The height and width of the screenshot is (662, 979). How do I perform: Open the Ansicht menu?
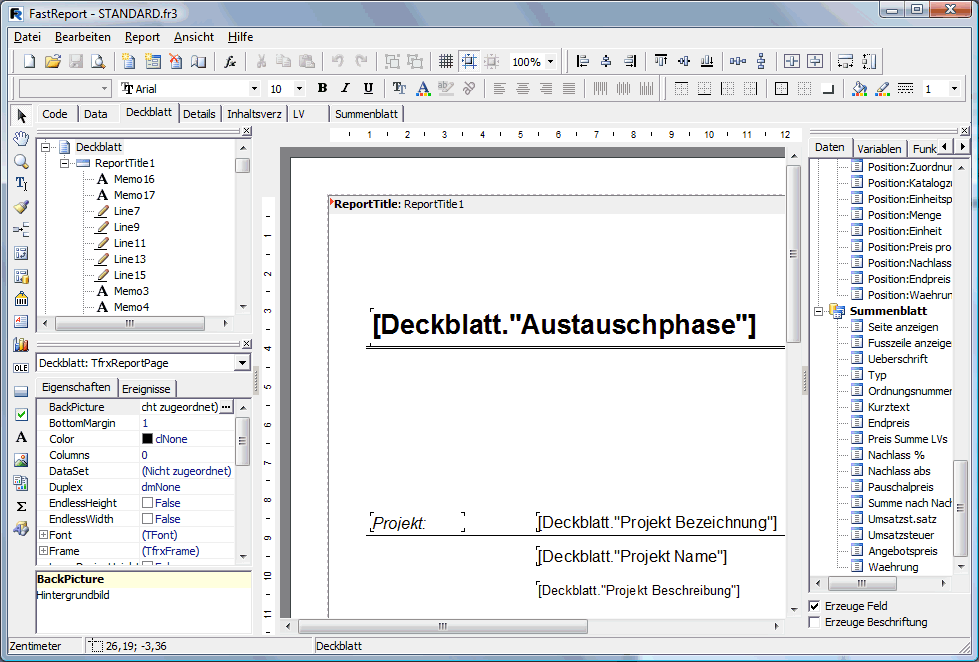tap(193, 37)
